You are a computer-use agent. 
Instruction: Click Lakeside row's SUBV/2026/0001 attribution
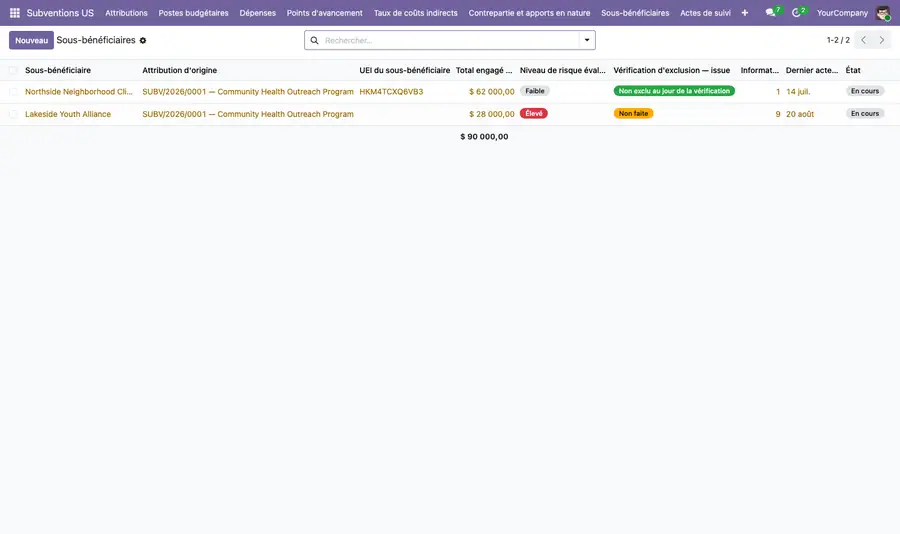pos(248,114)
